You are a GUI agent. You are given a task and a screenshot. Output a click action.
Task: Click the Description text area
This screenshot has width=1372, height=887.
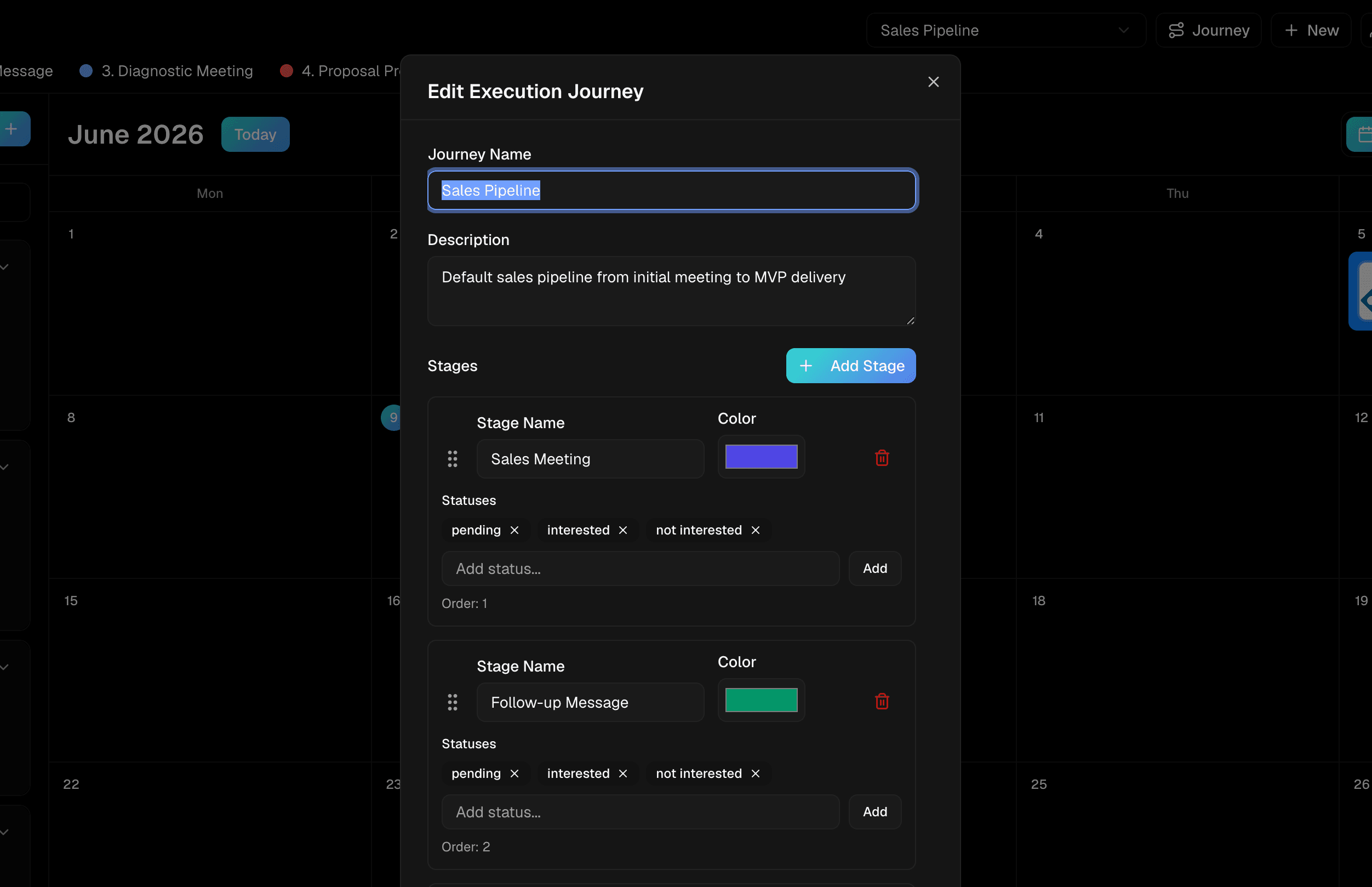pyautogui.click(x=672, y=291)
